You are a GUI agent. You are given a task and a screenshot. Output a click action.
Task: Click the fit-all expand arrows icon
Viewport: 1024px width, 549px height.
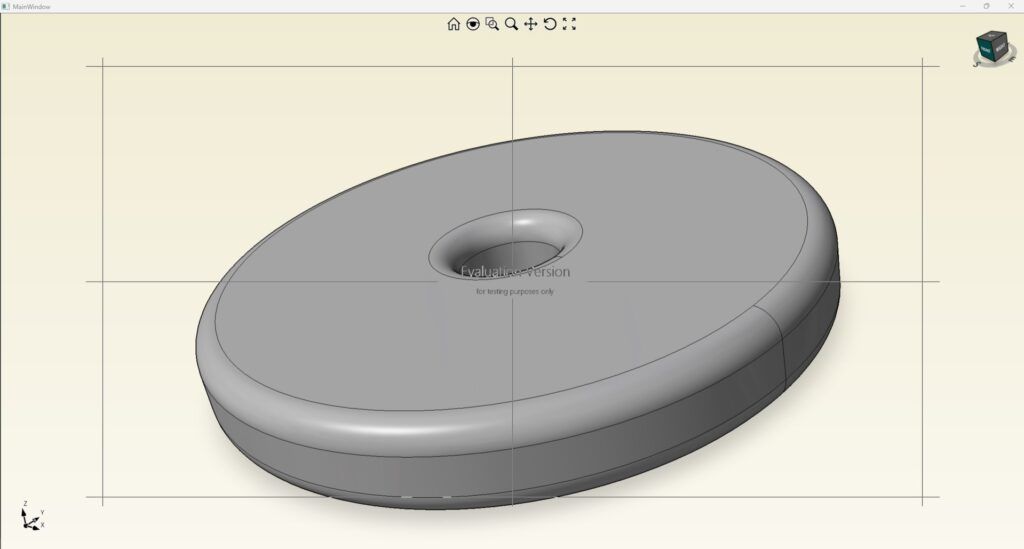tap(569, 24)
